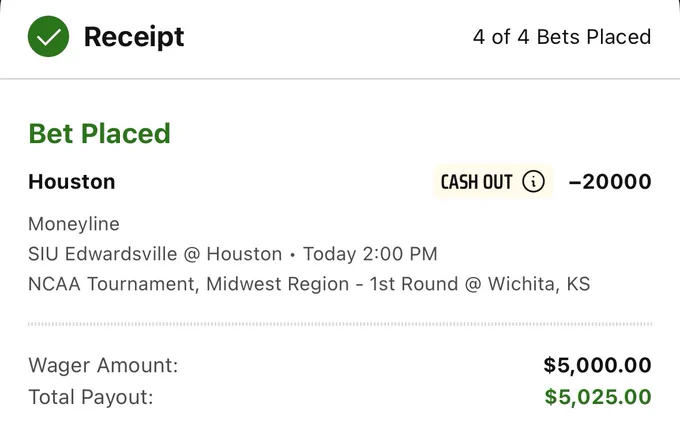Image resolution: width=680 pixels, height=430 pixels.
Task: Click the dotted divider above wager details
Action: click(x=340, y=324)
